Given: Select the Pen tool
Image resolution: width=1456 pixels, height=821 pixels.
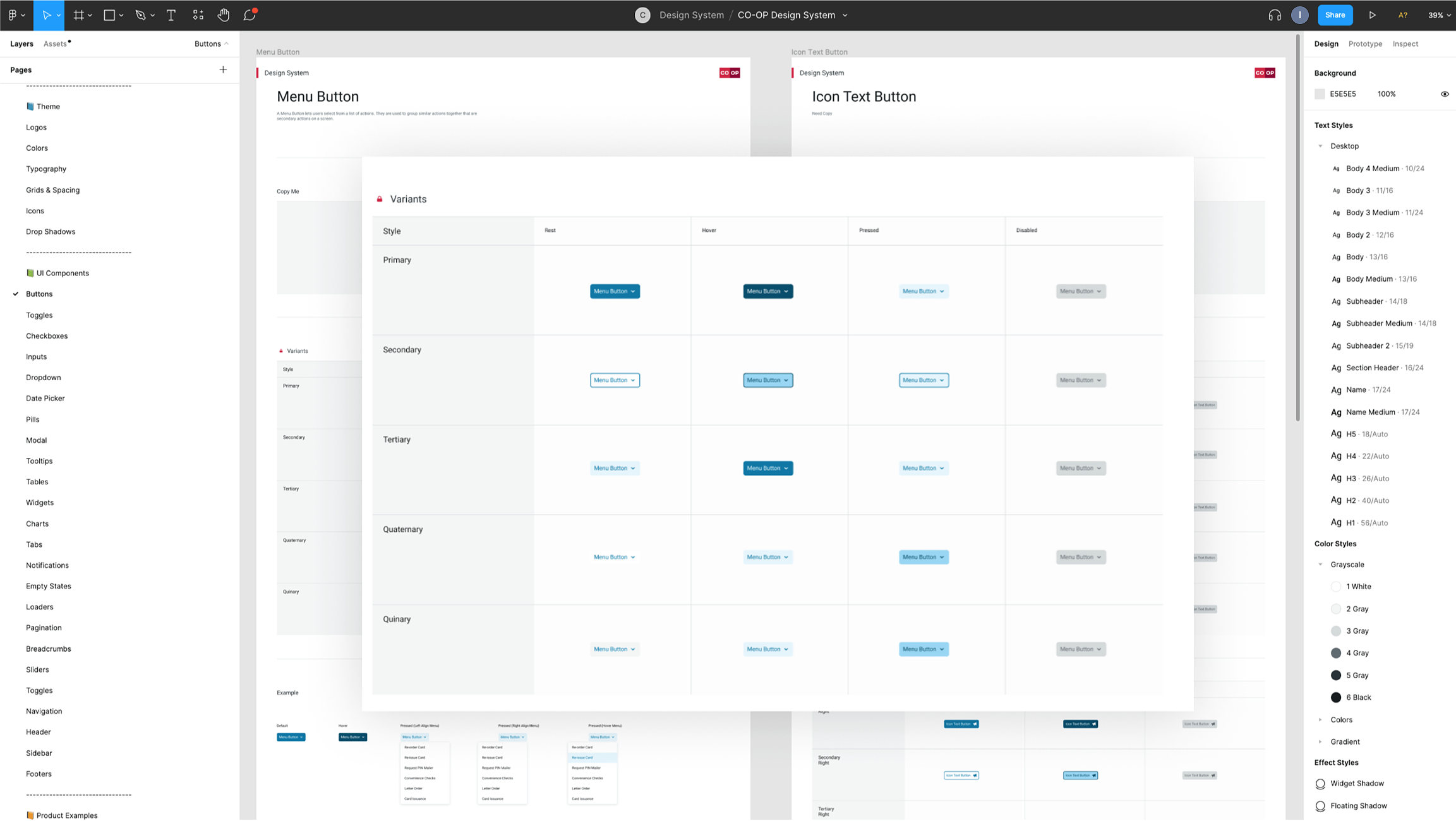Looking at the screenshot, I should click(x=140, y=15).
